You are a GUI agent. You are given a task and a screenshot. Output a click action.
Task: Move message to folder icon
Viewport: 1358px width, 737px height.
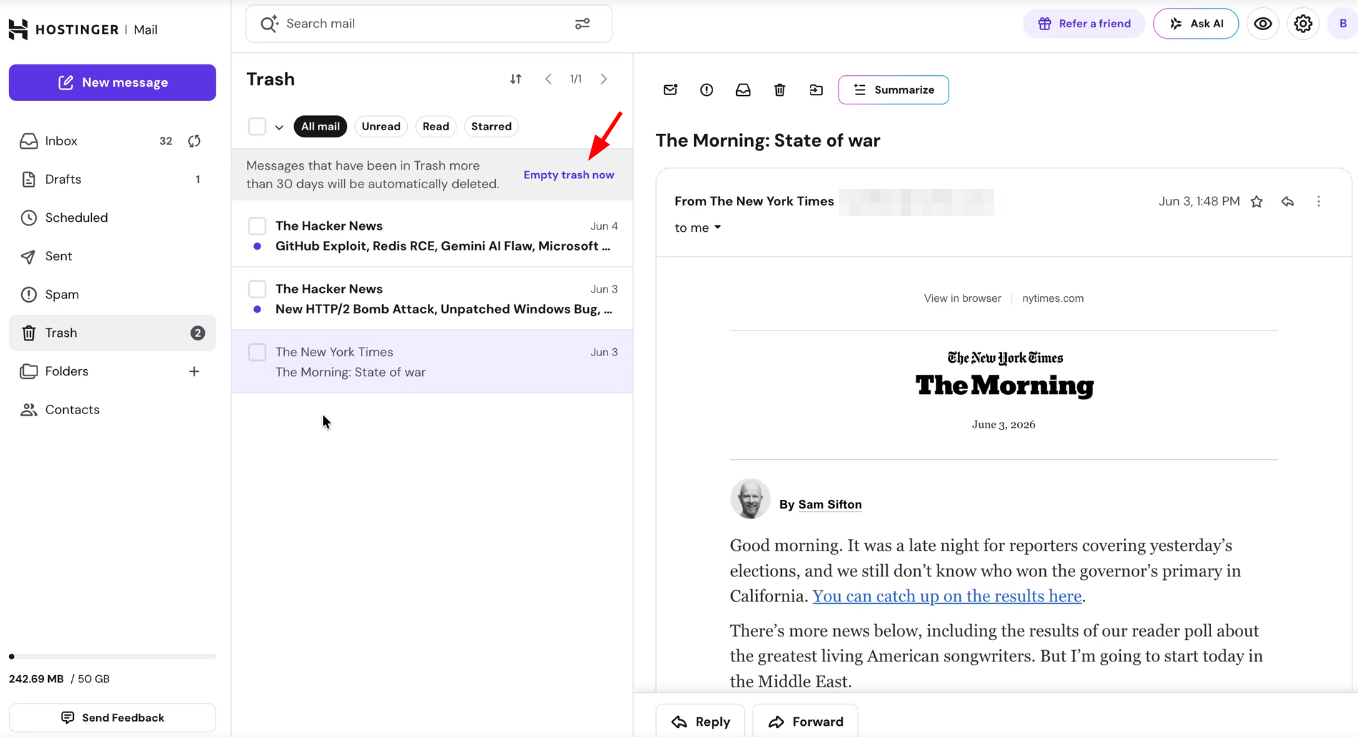pos(816,90)
